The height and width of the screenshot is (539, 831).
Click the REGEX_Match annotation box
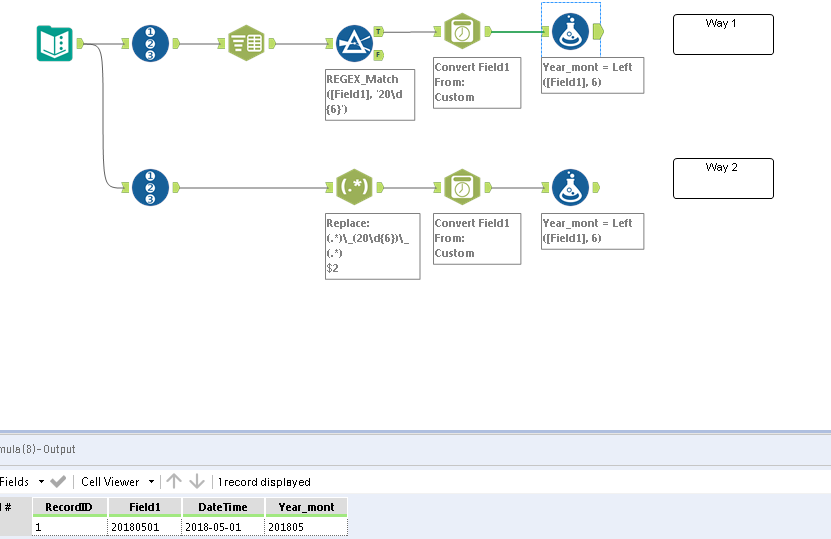click(x=370, y=95)
